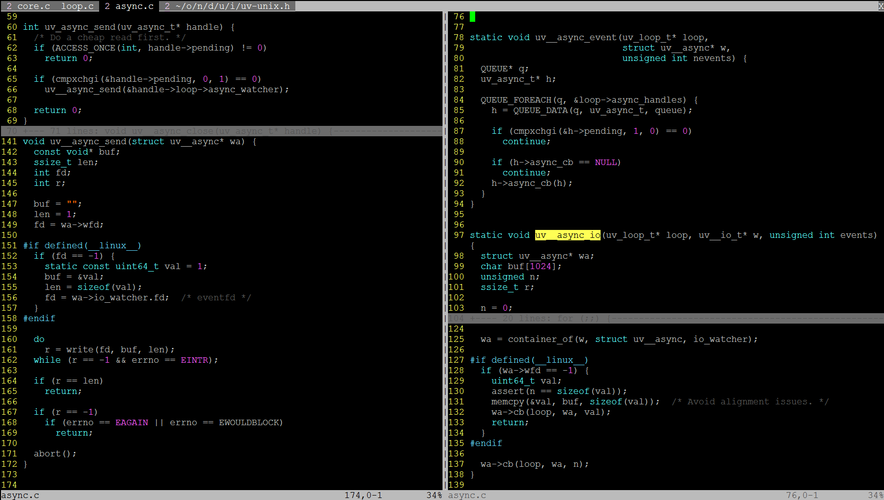The height and width of the screenshot is (500, 884).
Task: Open the uv-unix.h tab
Action: point(217,6)
